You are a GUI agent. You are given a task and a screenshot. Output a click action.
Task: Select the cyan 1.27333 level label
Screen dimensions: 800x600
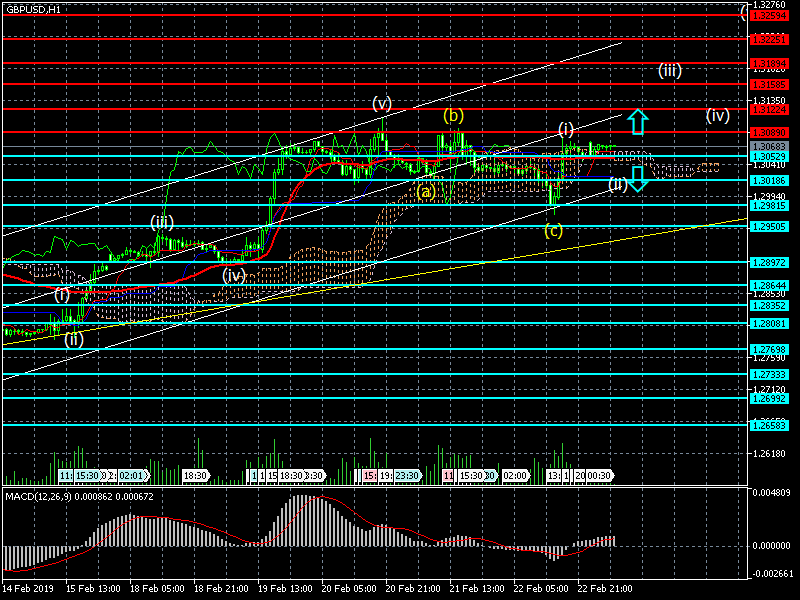769,374
